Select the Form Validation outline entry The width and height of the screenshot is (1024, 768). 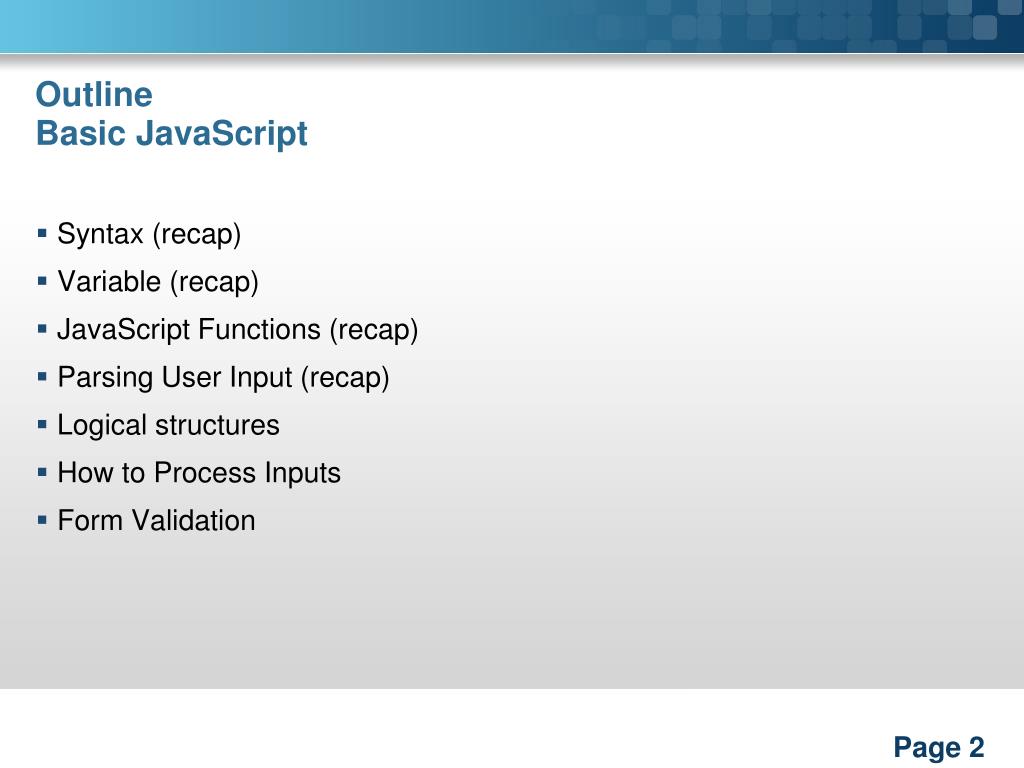click(156, 520)
